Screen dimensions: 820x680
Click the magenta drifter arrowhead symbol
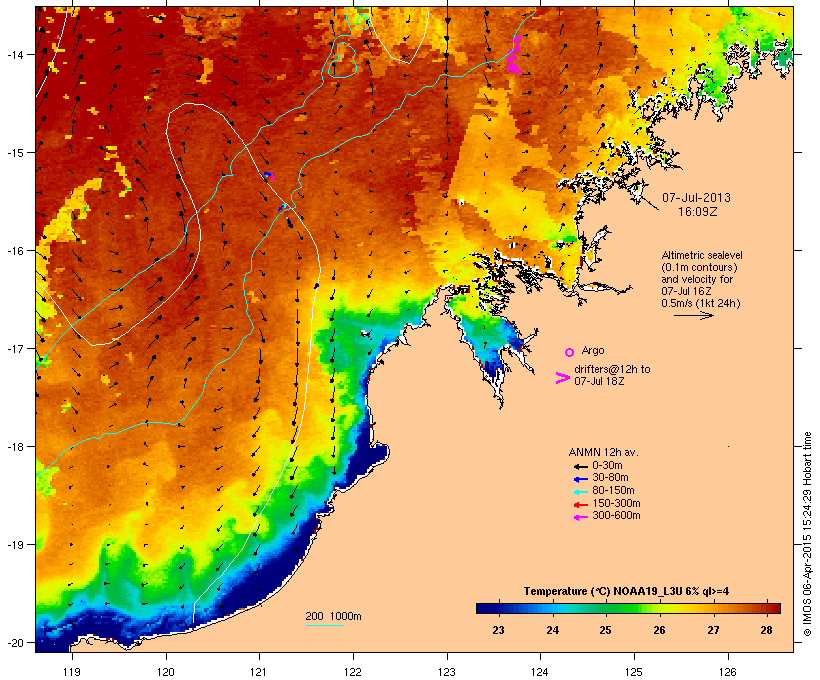coord(563,378)
